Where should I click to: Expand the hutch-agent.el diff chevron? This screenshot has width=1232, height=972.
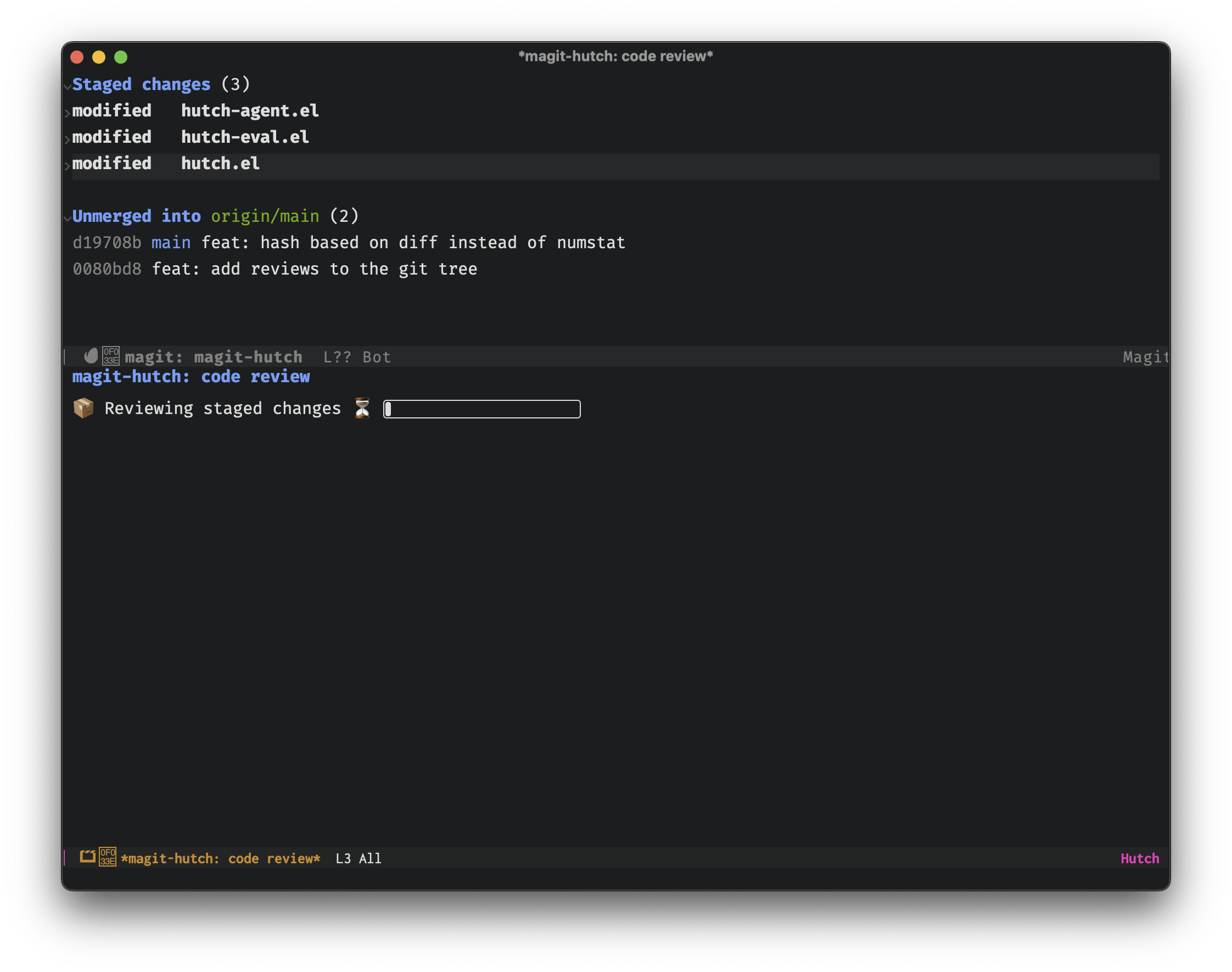pyautogui.click(x=67, y=113)
